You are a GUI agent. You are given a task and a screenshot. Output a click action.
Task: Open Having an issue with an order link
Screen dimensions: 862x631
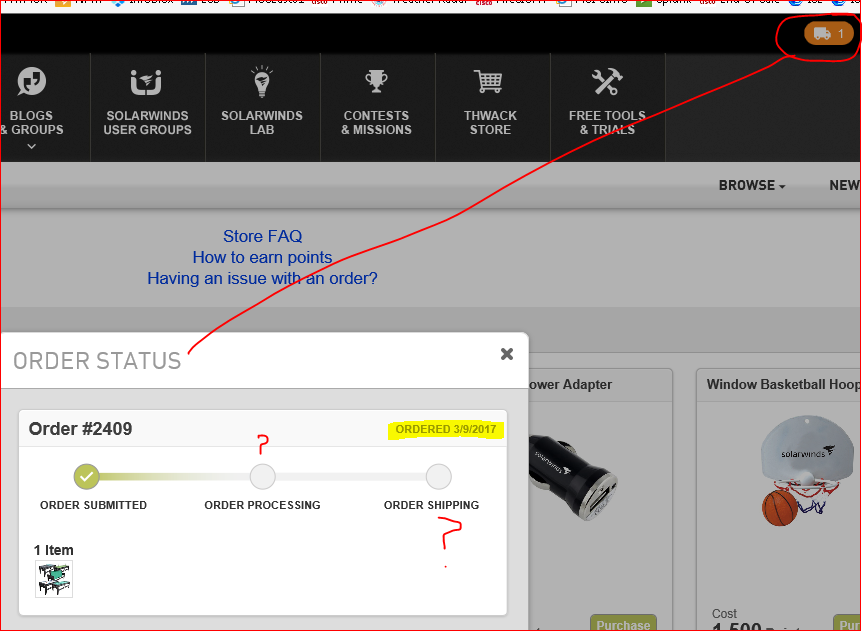pyautogui.click(x=262, y=278)
